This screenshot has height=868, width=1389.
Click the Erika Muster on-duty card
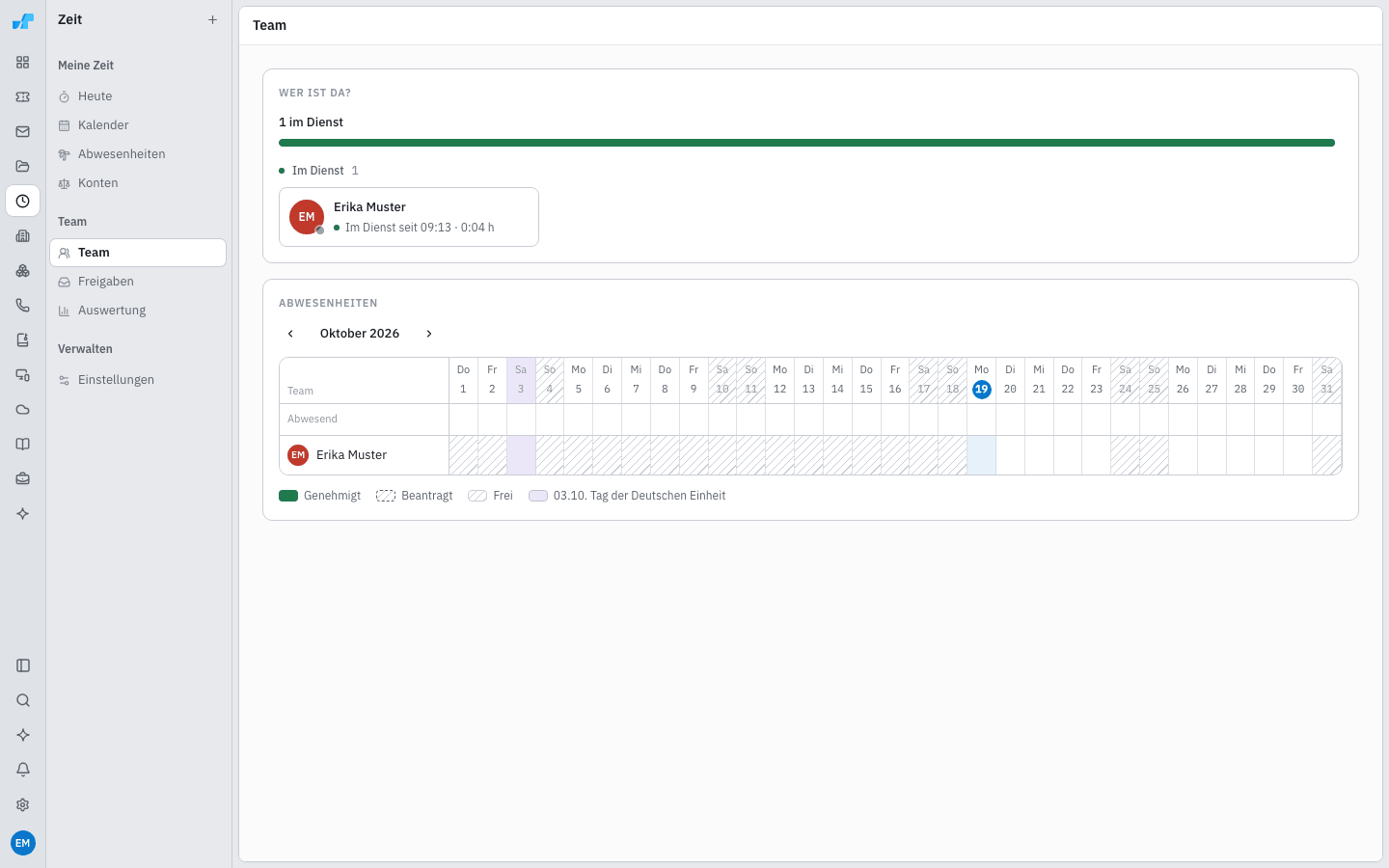[x=409, y=217]
